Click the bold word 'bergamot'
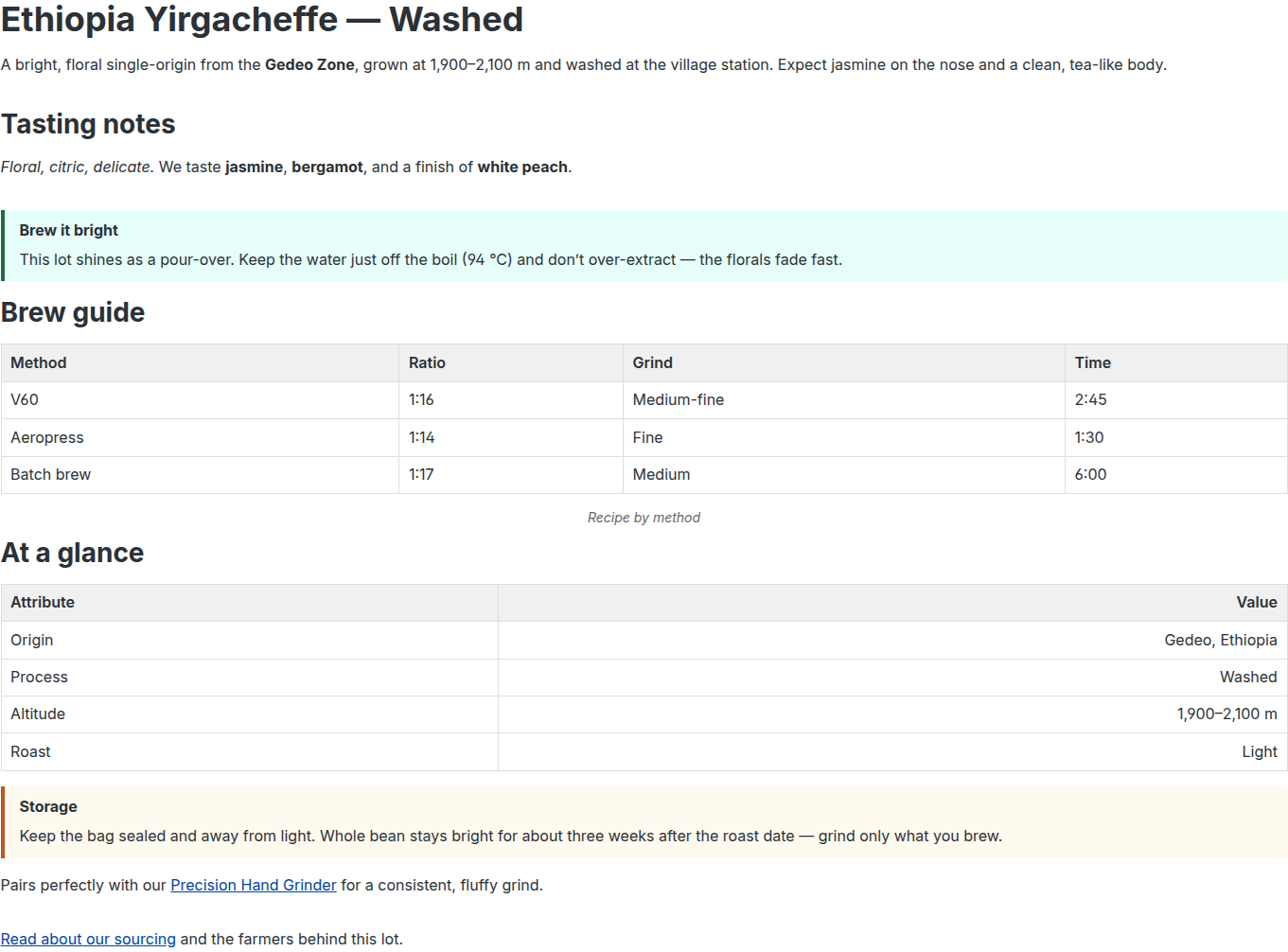Screen dimensions: 1288x952 coord(327,167)
